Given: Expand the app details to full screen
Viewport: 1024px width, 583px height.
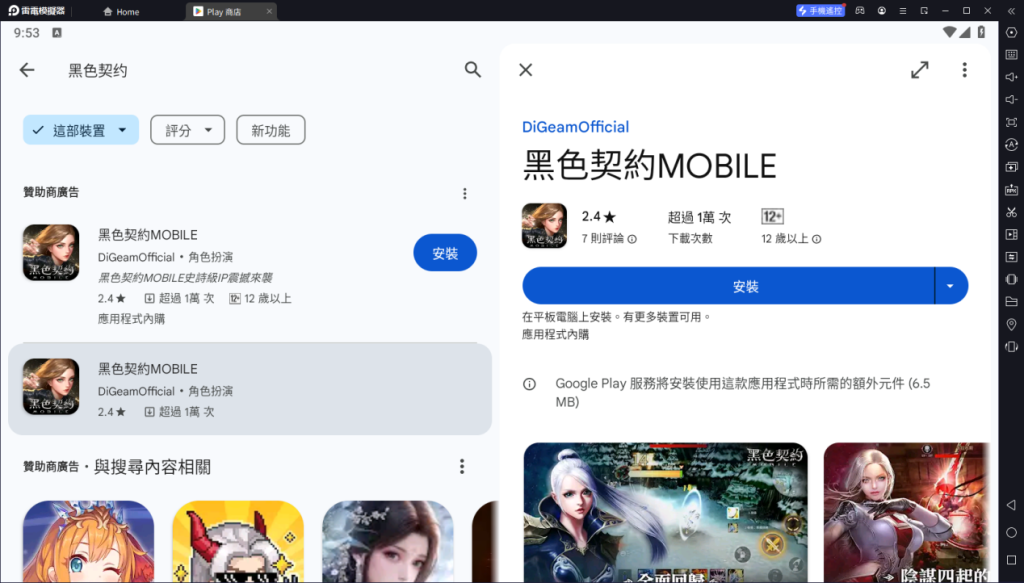Looking at the screenshot, I should point(920,70).
